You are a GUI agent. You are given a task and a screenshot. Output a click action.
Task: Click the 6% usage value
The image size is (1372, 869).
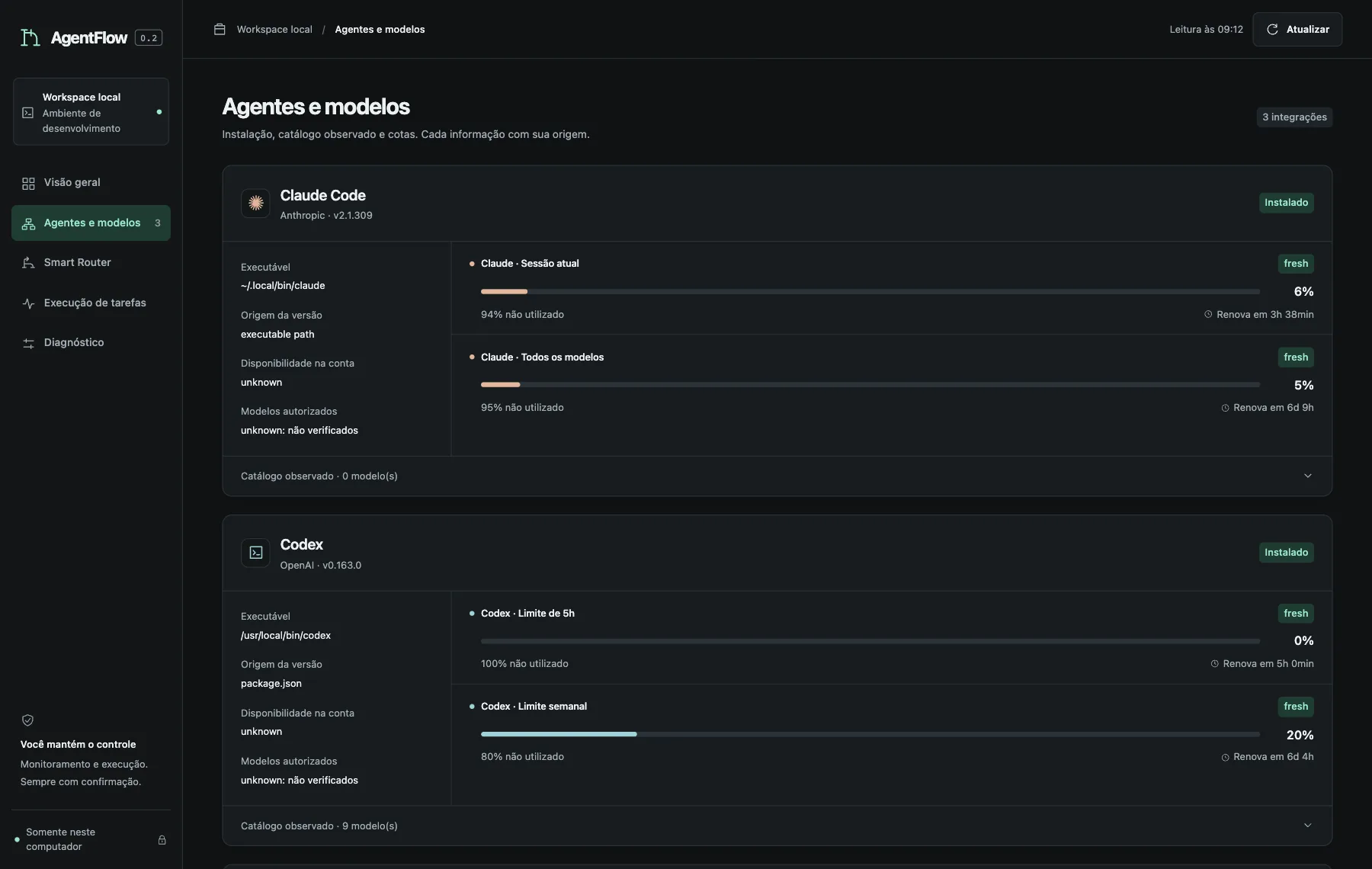(1303, 292)
